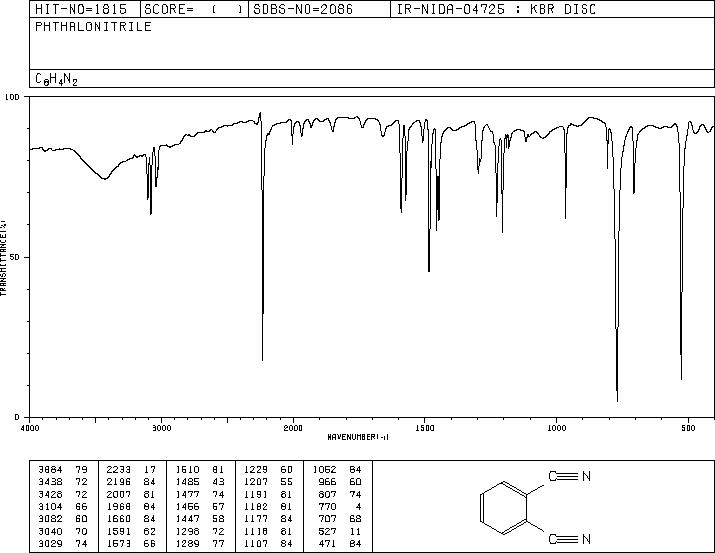Click the 50 transmittance axis label
Screen dimensions: 715x553
[x=15, y=257]
